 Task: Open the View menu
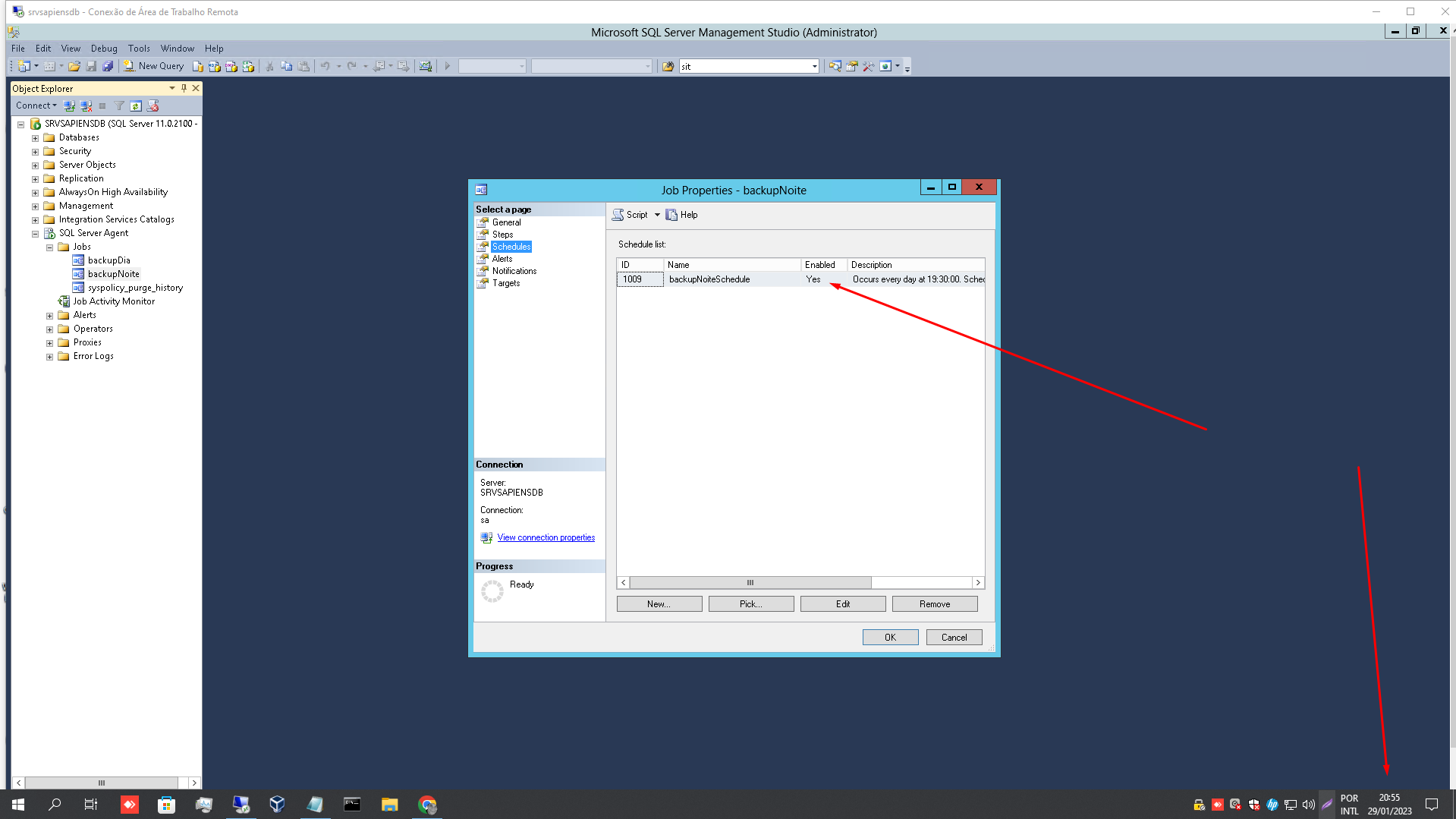pos(71,48)
